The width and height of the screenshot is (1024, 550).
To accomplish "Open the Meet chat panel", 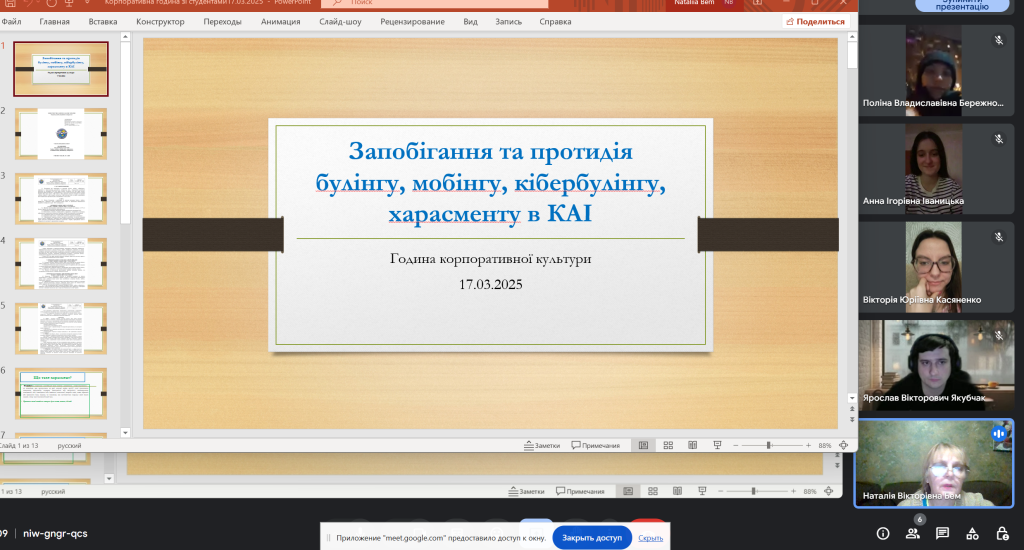I will click(x=942, y=533).
